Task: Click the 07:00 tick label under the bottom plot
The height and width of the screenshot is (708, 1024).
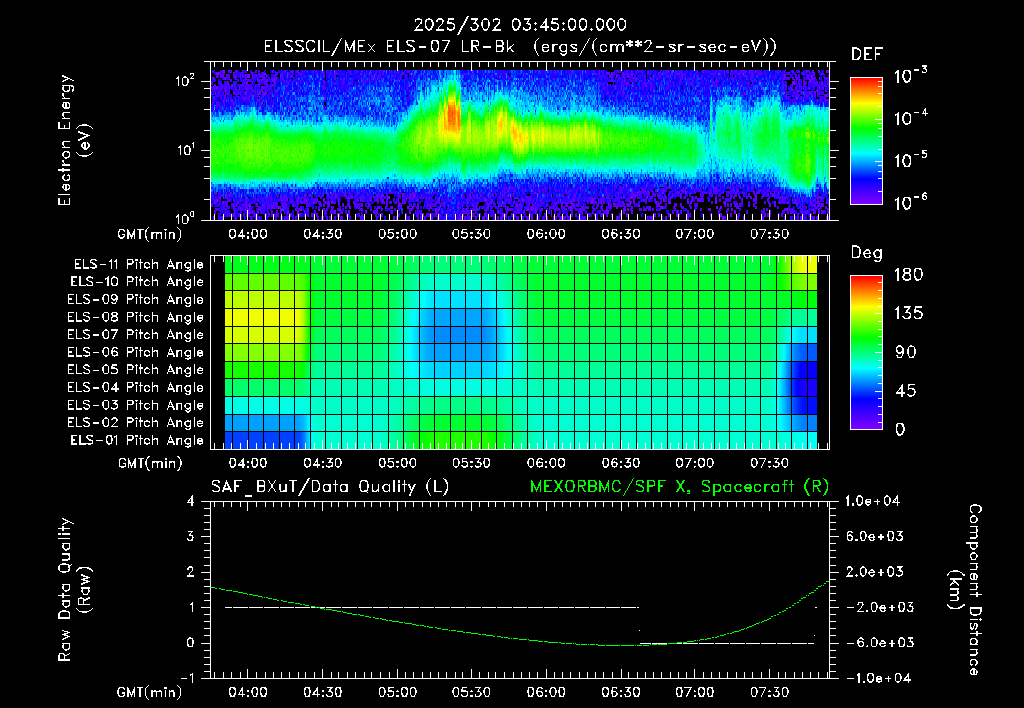Action: tap(695, 692)
